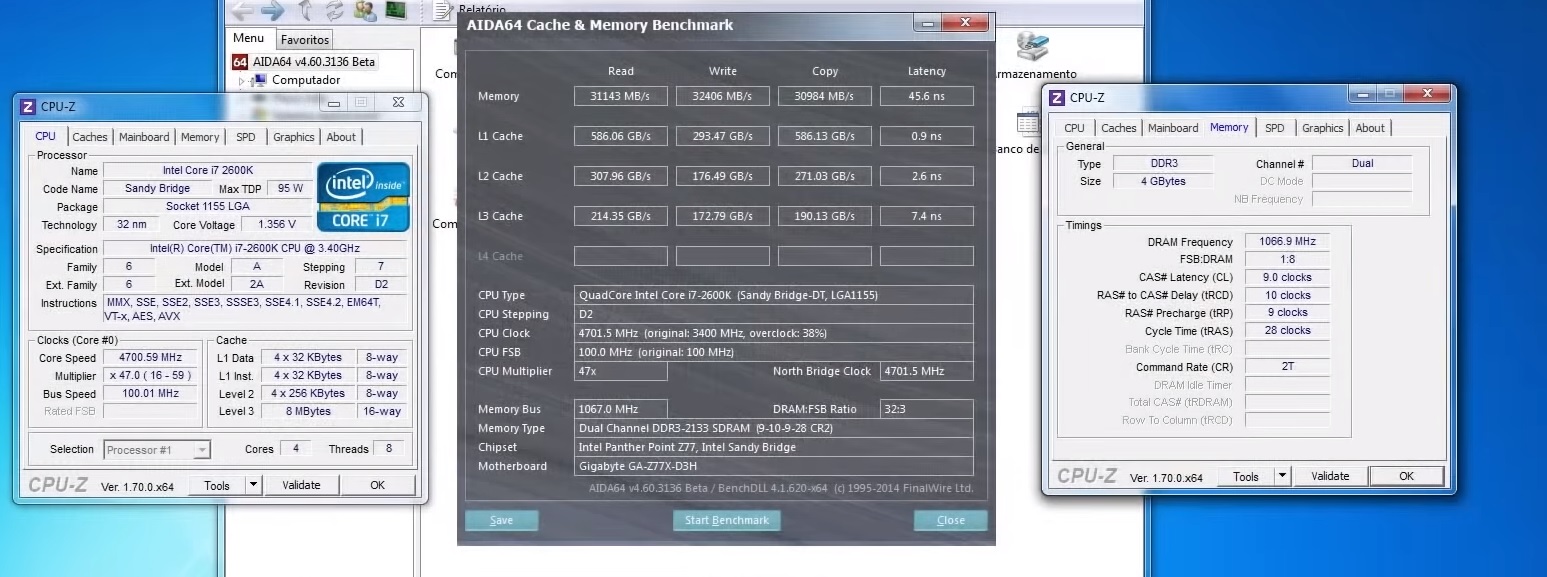Click memory Size value 4 GBytes
Screen dimensions: 1547x577
pos(1163,182)
